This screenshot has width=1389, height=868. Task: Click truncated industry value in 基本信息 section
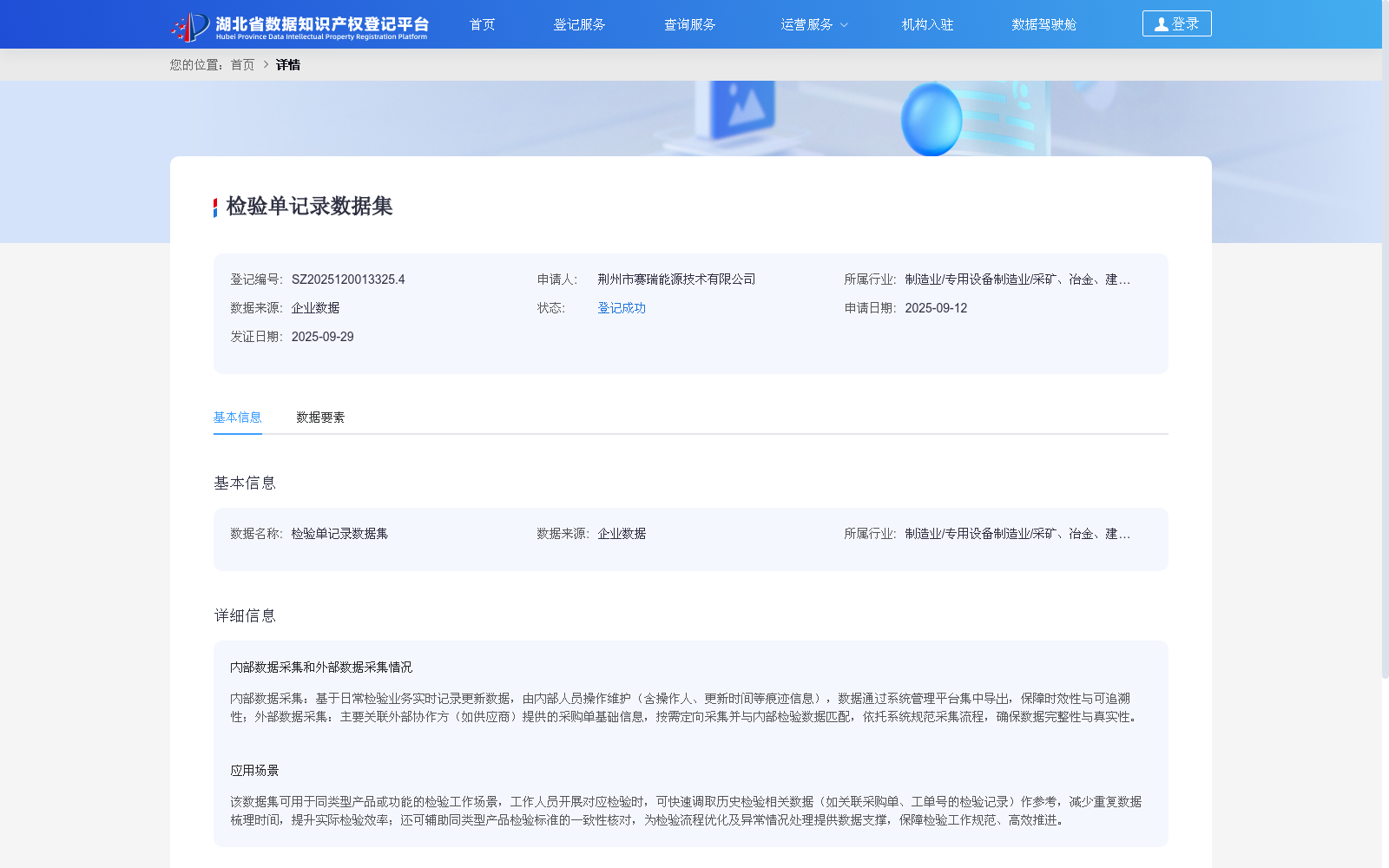pos(1017,534)
